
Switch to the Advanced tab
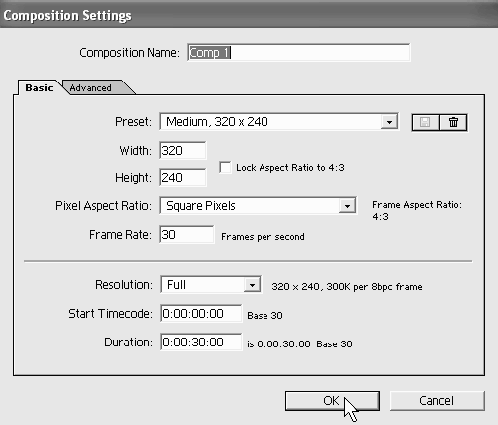point(95,88)
